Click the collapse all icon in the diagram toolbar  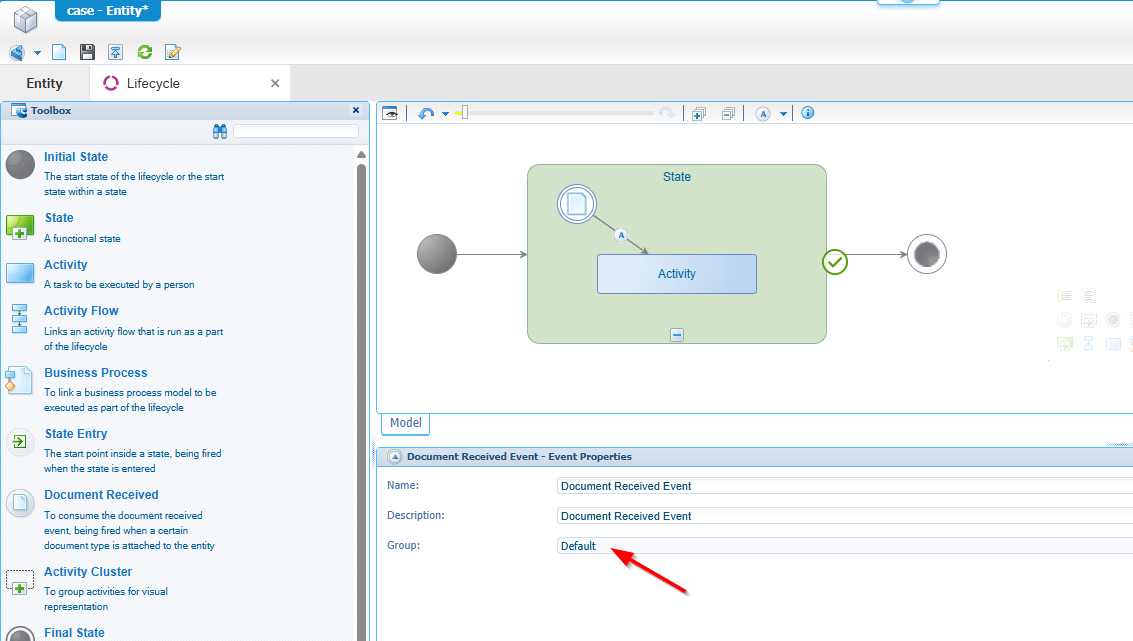point(728,114)
